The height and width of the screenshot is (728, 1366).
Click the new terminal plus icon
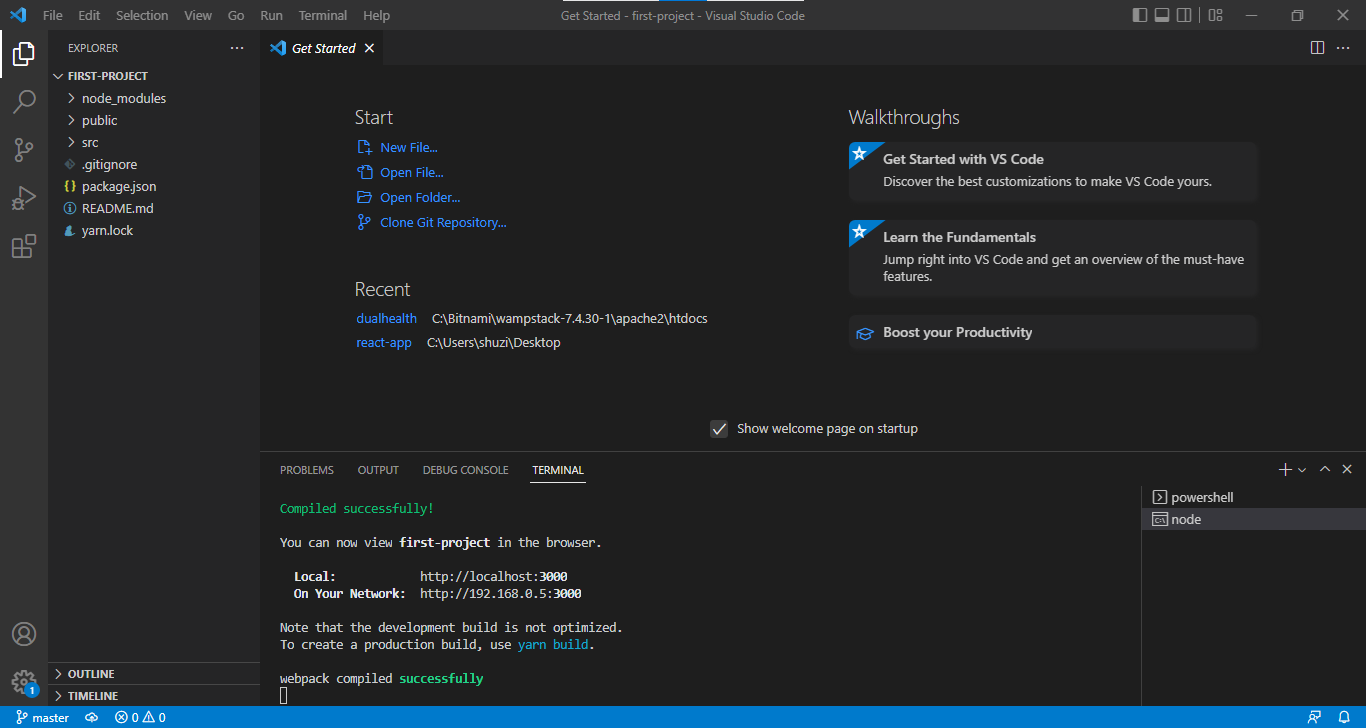pyautogui.click(x=1285, y=469)
